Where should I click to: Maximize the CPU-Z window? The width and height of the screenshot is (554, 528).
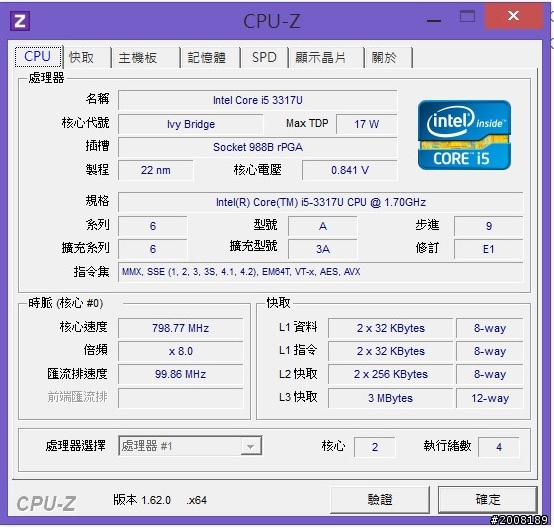pos(467,16)
